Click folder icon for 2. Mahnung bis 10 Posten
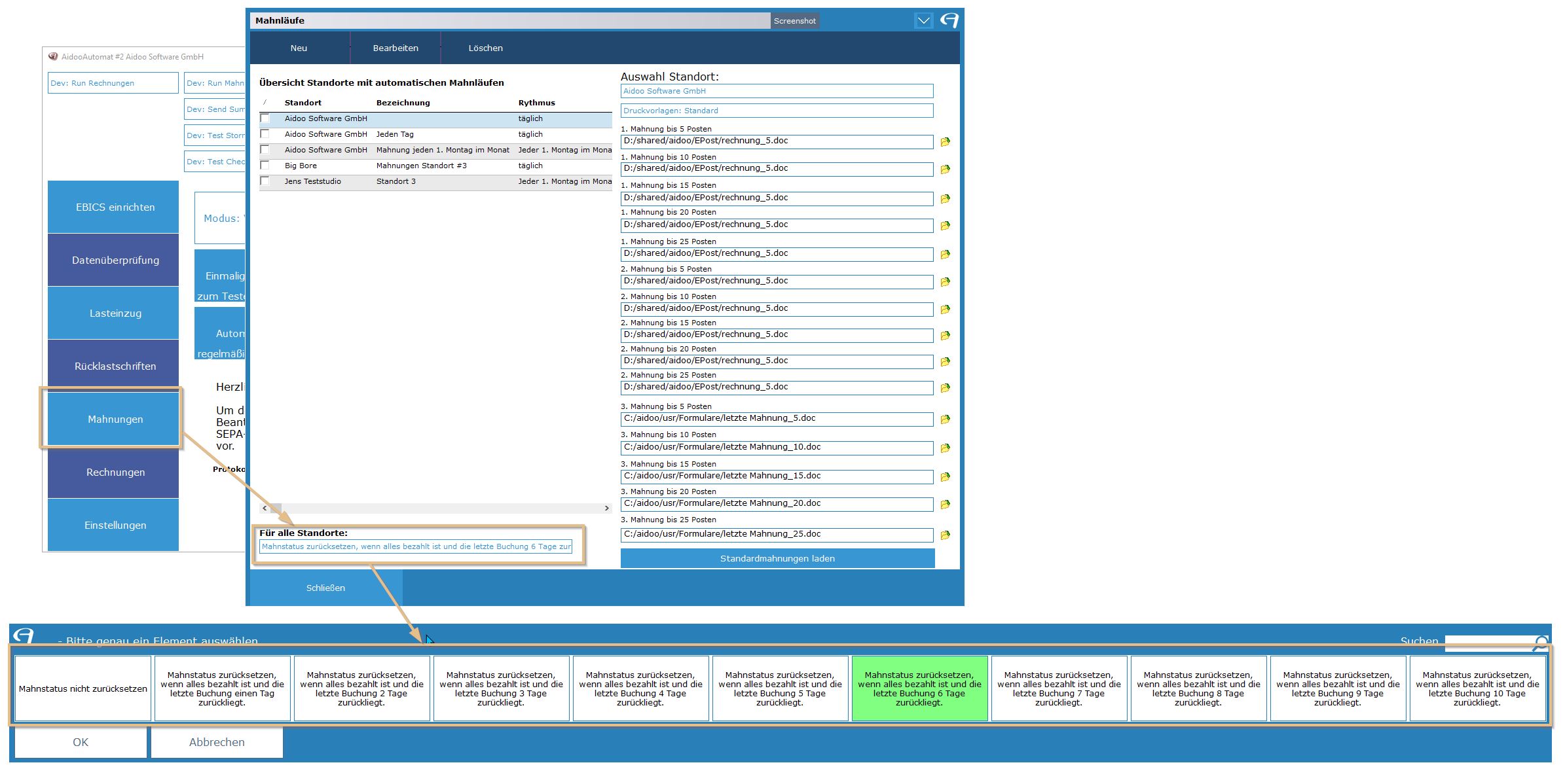 pos(945,310)
